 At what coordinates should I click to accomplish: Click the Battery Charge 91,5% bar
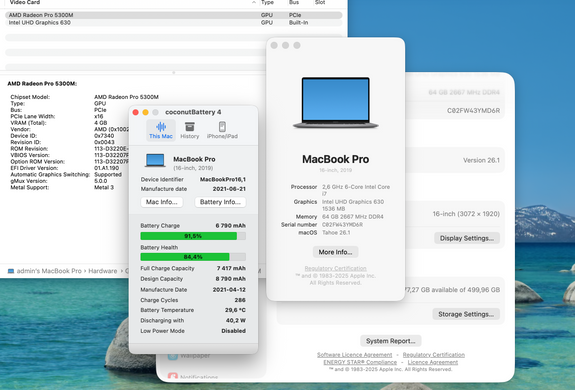[193, 236]
